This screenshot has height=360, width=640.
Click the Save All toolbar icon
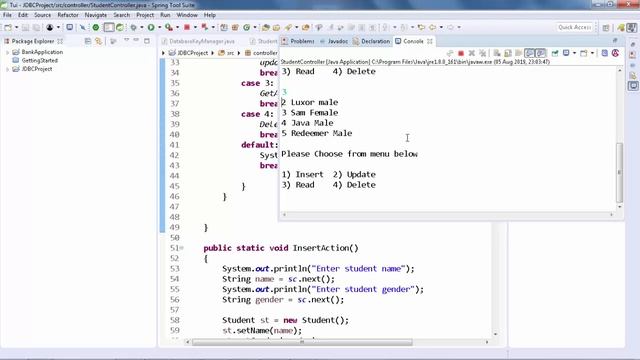36,27
